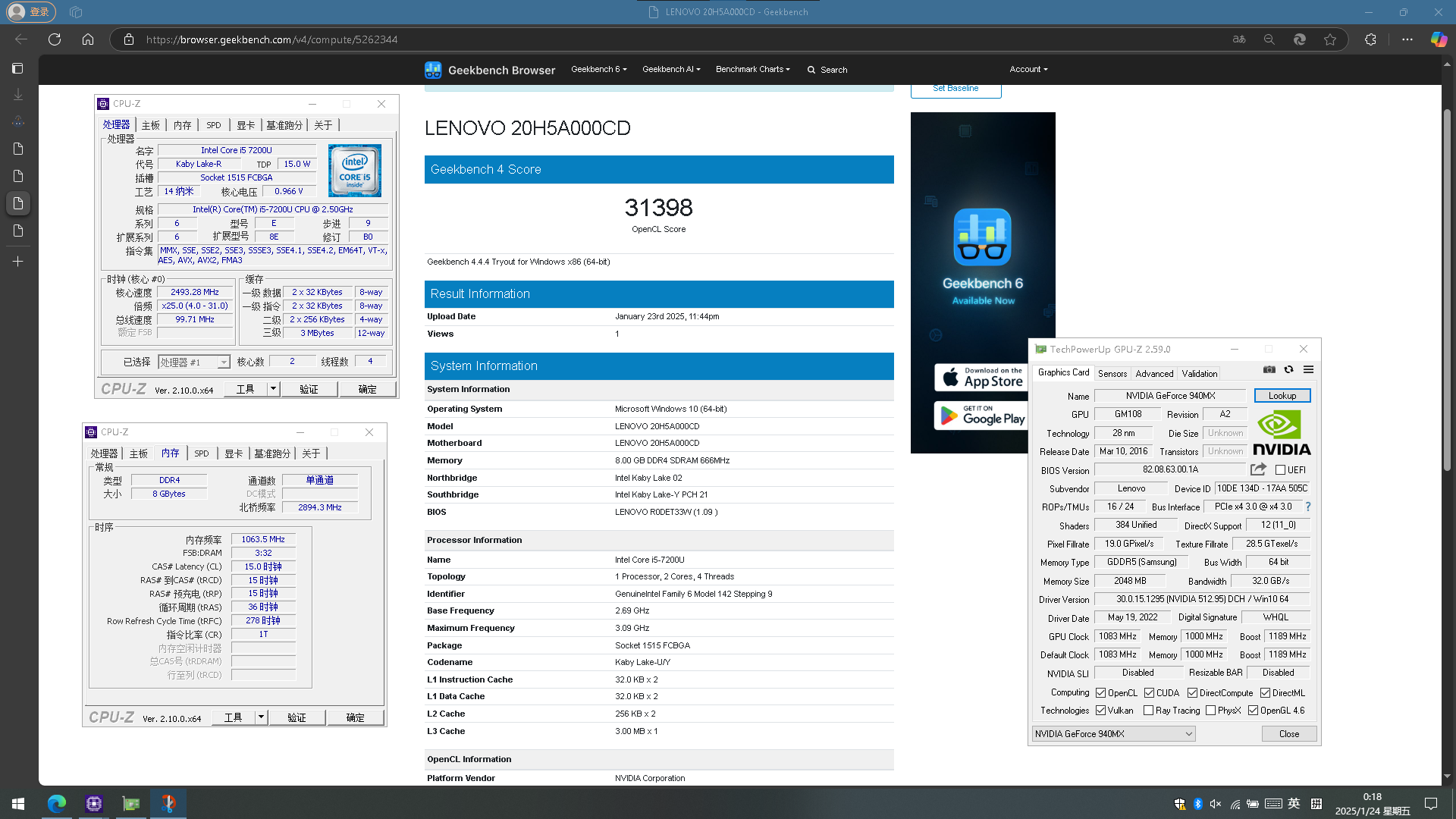Click 确定 button in lower CPU-Z
Image resolution: width=1456 pixels, height=819 pixels.
[x=355, y=717]
